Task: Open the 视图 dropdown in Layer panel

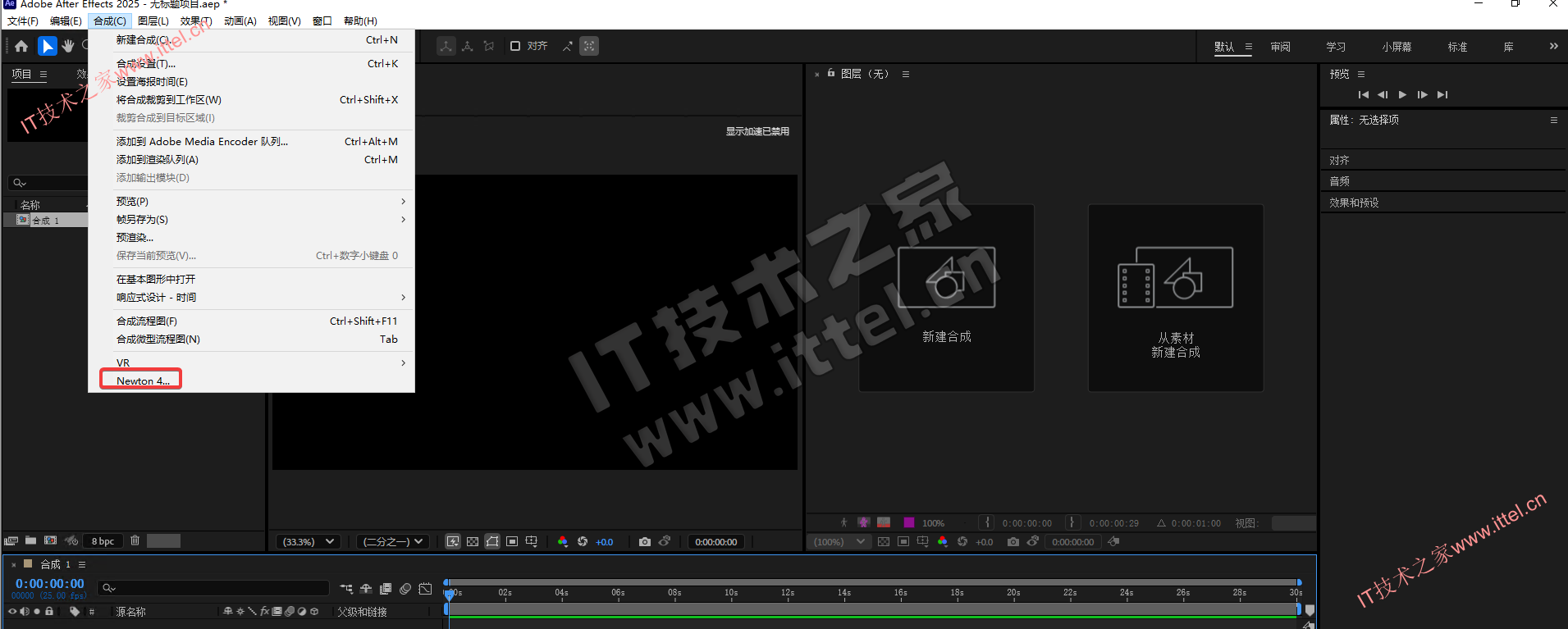Action: tap(1293, 523)
